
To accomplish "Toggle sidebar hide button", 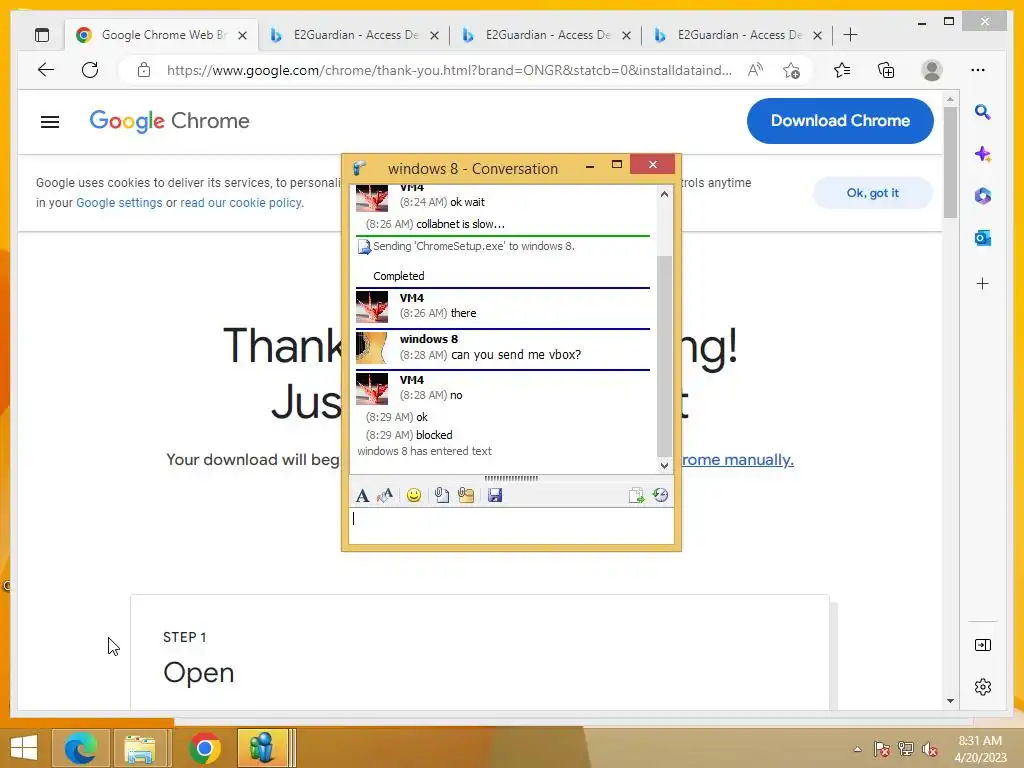I will pos(982,645).
